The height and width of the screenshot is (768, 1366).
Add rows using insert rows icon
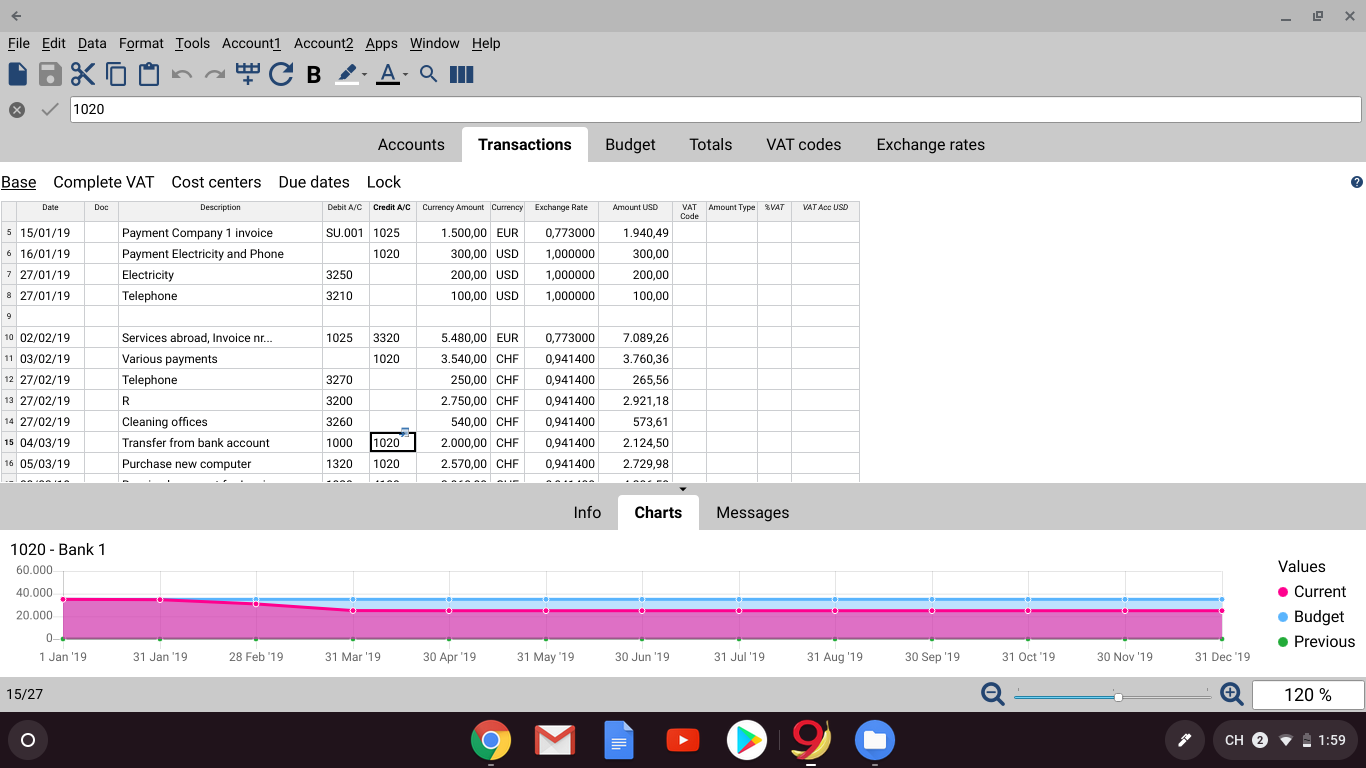pyautogui.click(x=248, y=73)
